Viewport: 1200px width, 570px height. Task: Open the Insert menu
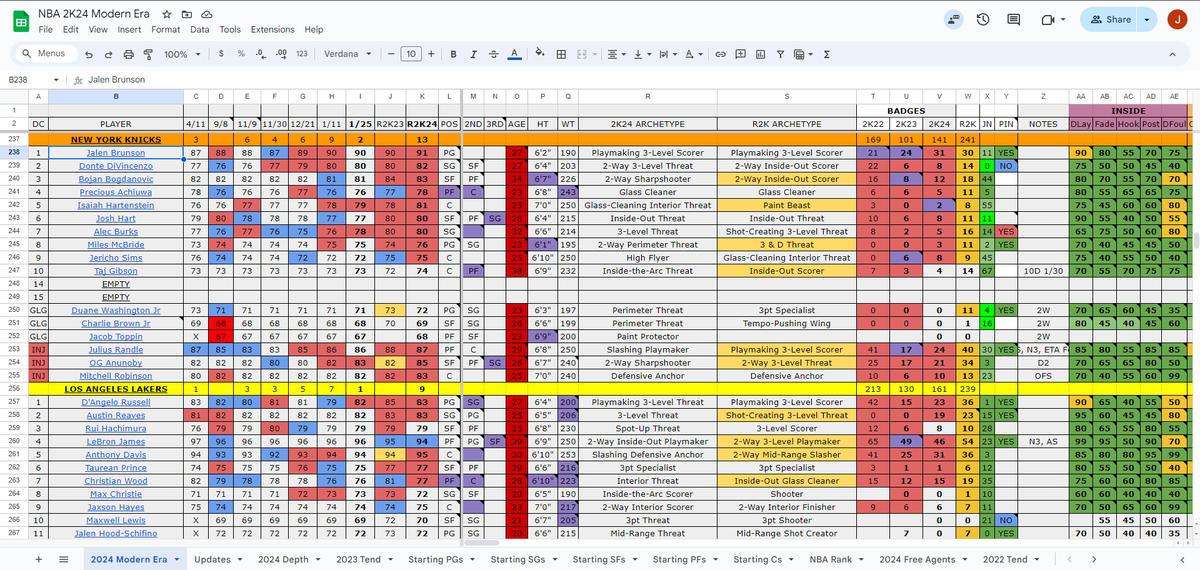point(129,30)
